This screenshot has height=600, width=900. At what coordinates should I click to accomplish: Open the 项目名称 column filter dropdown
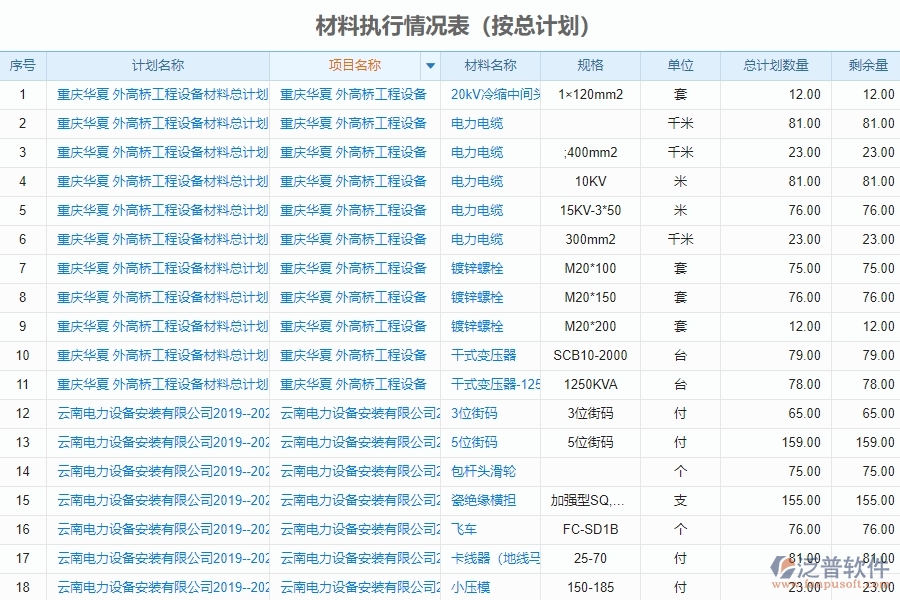[430, 65]
